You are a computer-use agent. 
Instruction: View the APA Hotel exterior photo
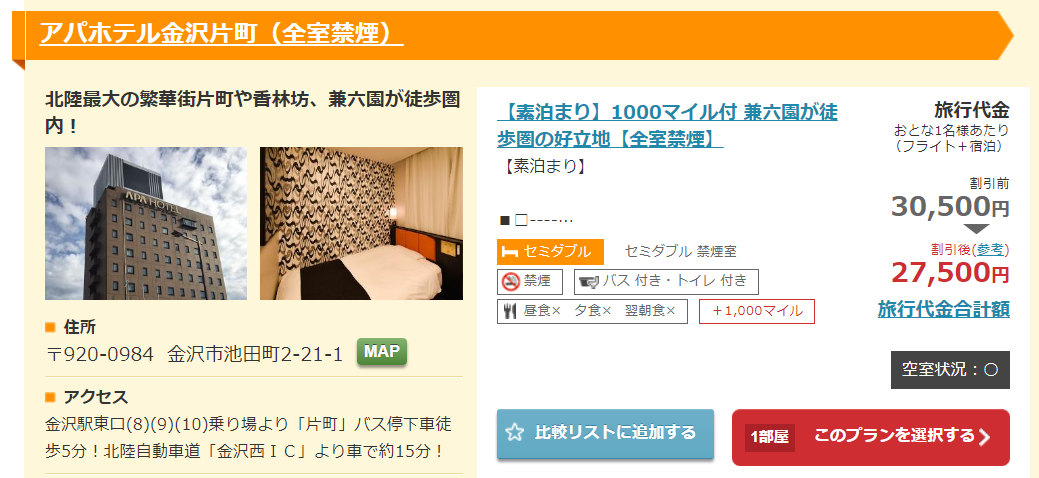pyautogui.click(x=146, y=223)
